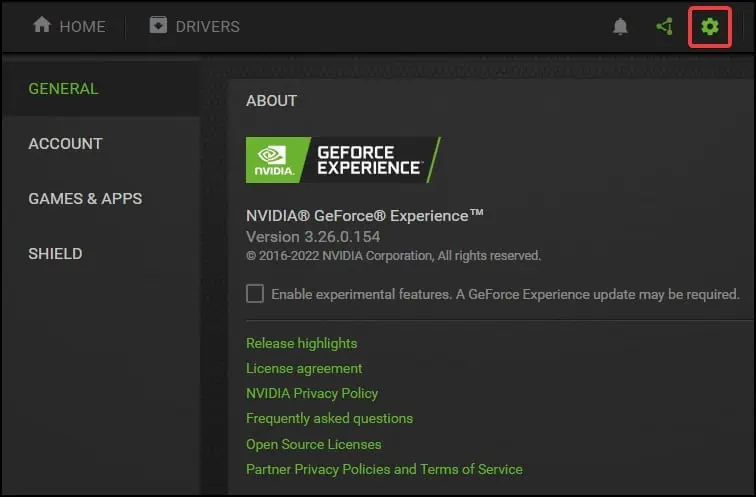Viewport: 756px width, 497px height.
Task: Open the settings gear icon
Action: (x=710, y=27)
